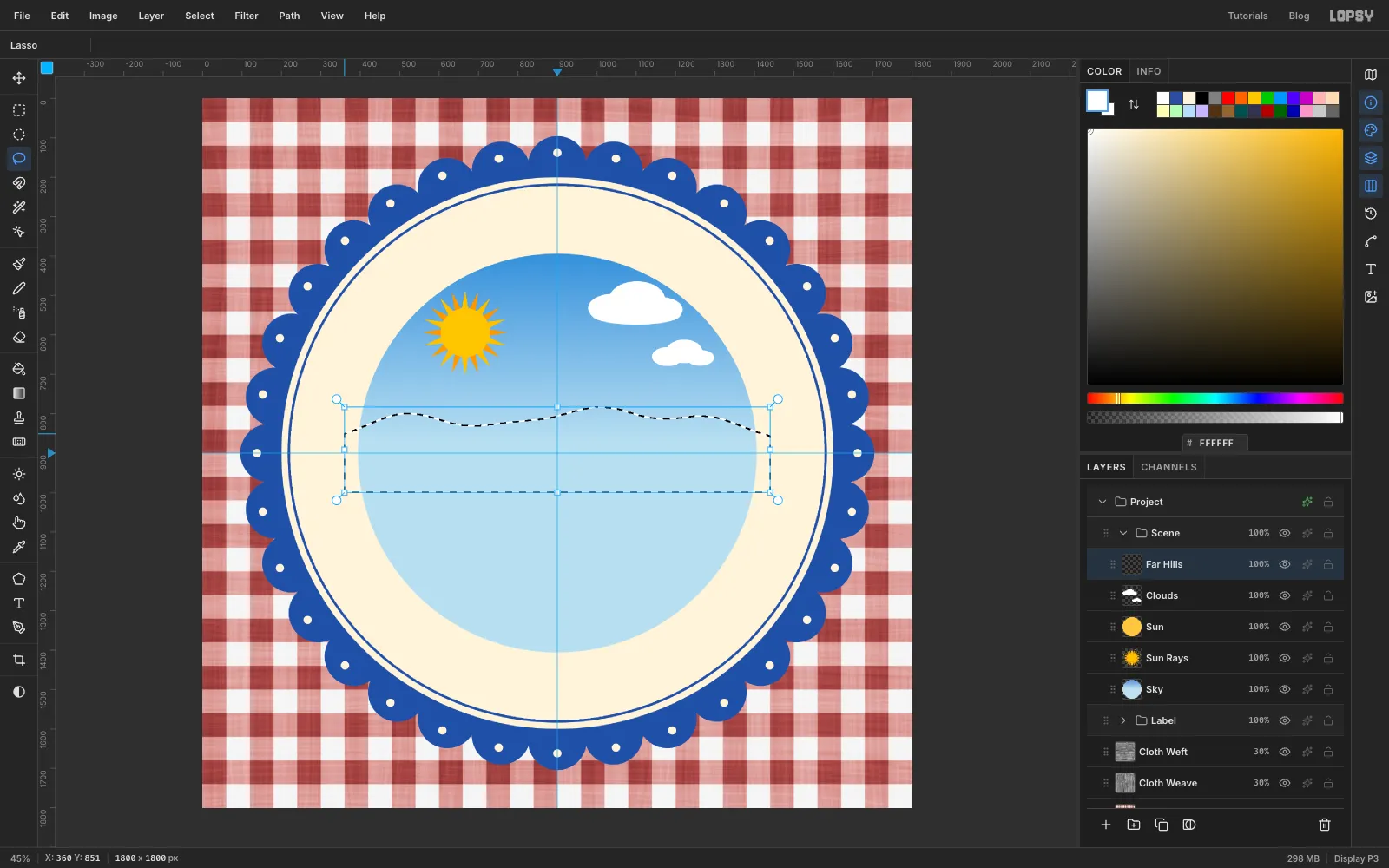Lock the Sun layer
This screenshot has height=868, width=1389.
[x=1328, y=627]
